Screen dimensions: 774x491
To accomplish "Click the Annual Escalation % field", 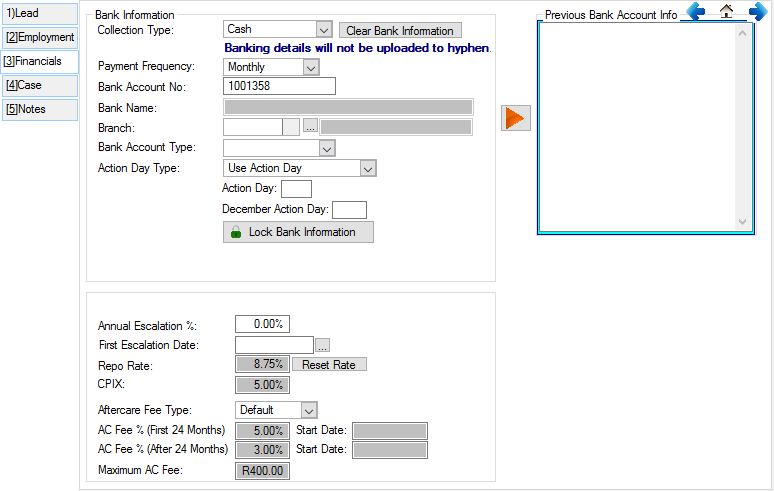I will coord(262,324).
